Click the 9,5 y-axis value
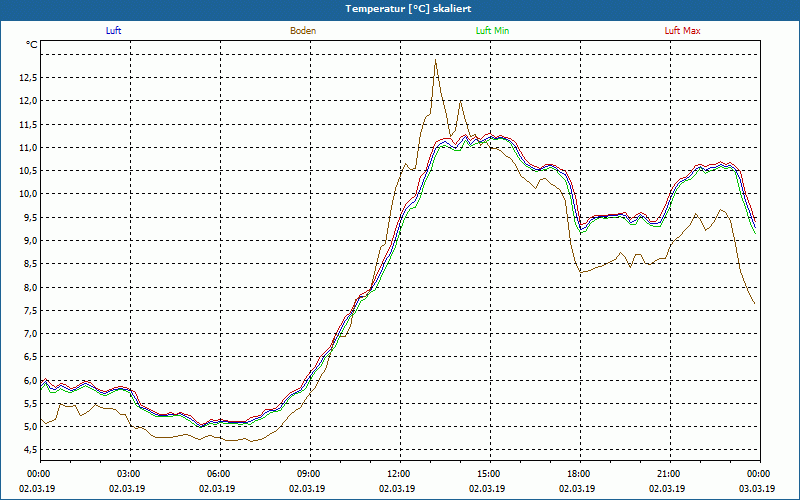Screen dimensions: 800x500 coord(30,217)
